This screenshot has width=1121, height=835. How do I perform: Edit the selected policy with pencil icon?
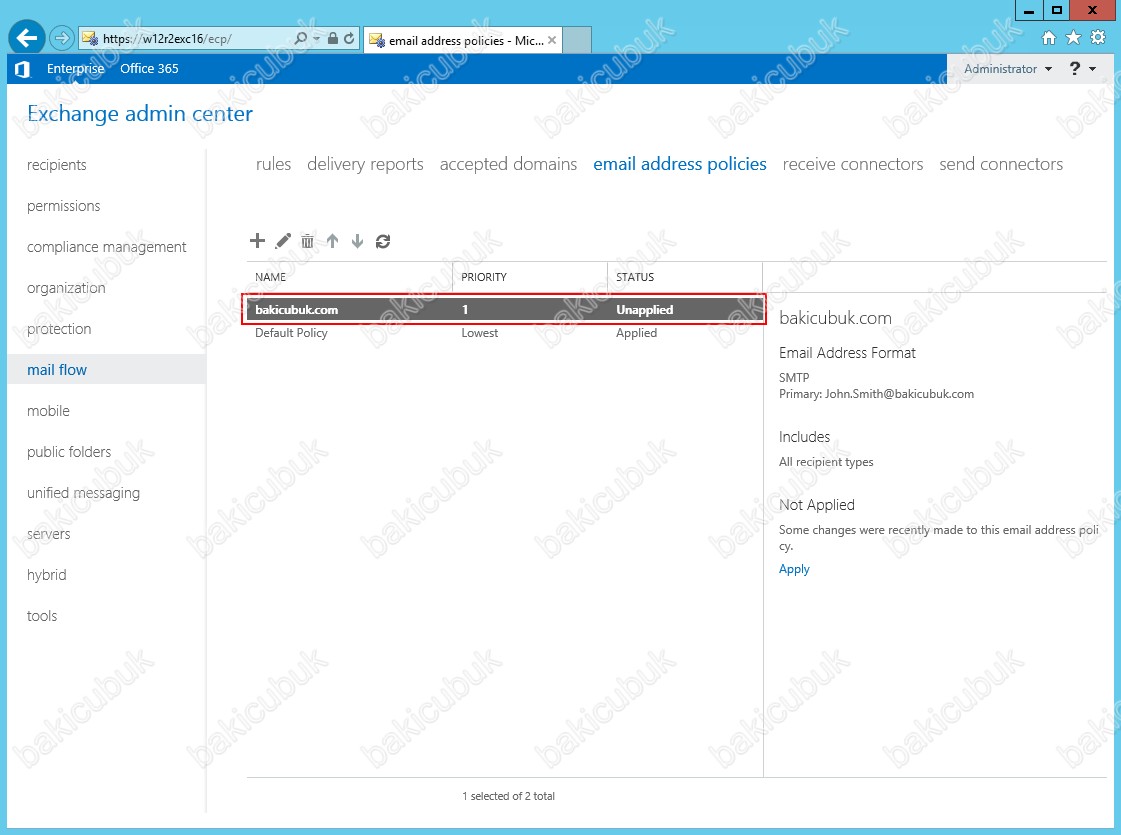pos(283,241)
